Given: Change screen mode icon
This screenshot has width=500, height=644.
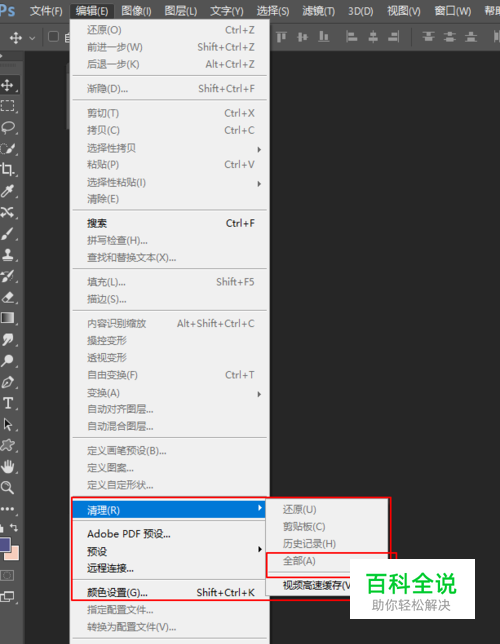Looking at the screenshot, I should (7, 596).
